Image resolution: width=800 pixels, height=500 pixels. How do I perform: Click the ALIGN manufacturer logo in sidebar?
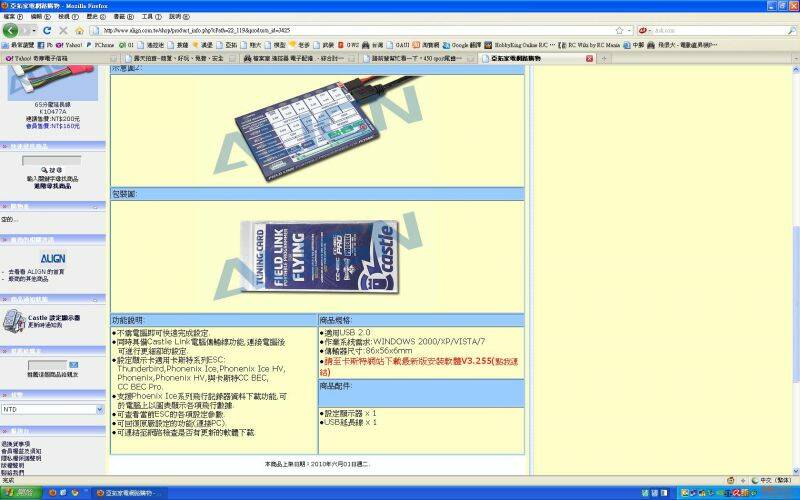53,259
